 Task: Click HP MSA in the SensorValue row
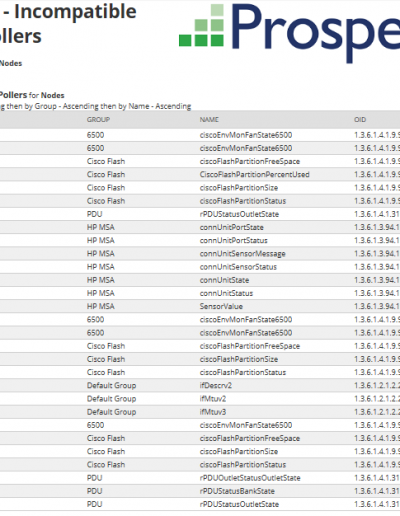101,306
